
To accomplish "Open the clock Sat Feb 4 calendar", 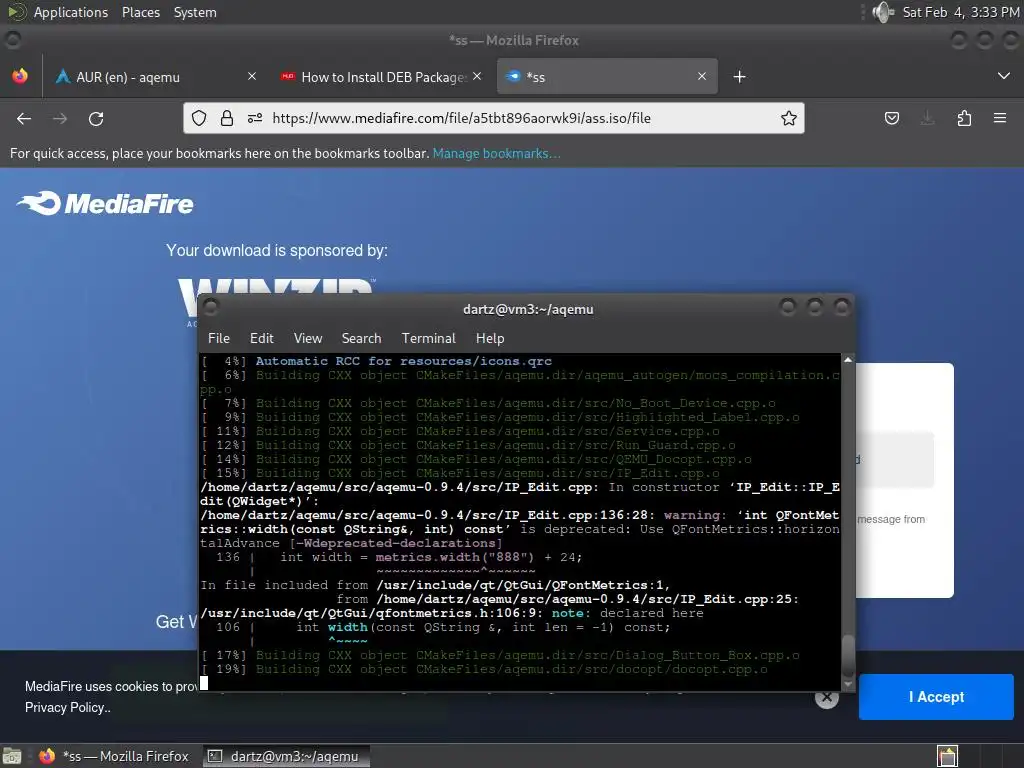I will click(961, 12).
